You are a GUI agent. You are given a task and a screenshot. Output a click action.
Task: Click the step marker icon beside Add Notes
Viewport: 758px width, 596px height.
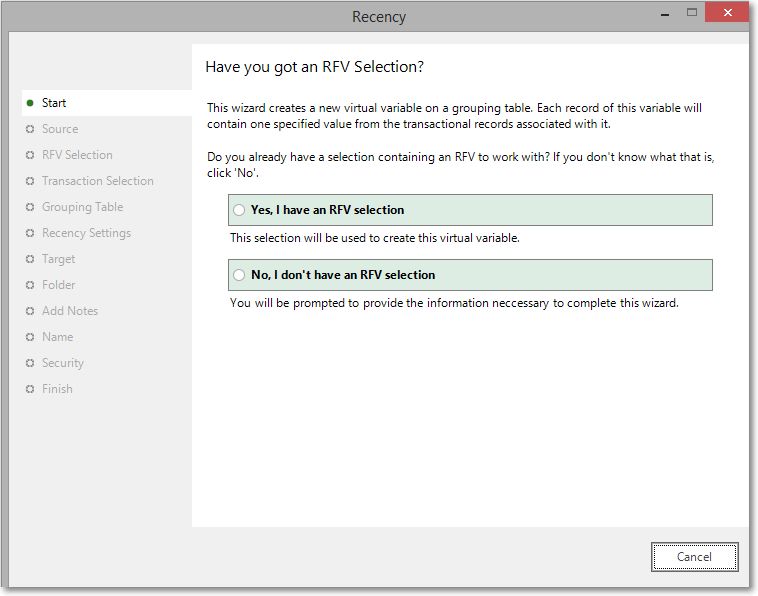pos(30,311)
